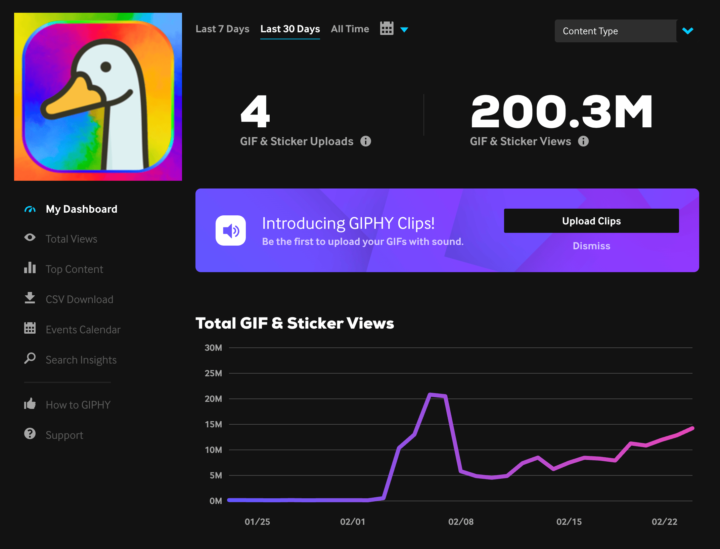Expand the date picker blue arrow
This screenshot has height=549, width=720.
(404, 30)
